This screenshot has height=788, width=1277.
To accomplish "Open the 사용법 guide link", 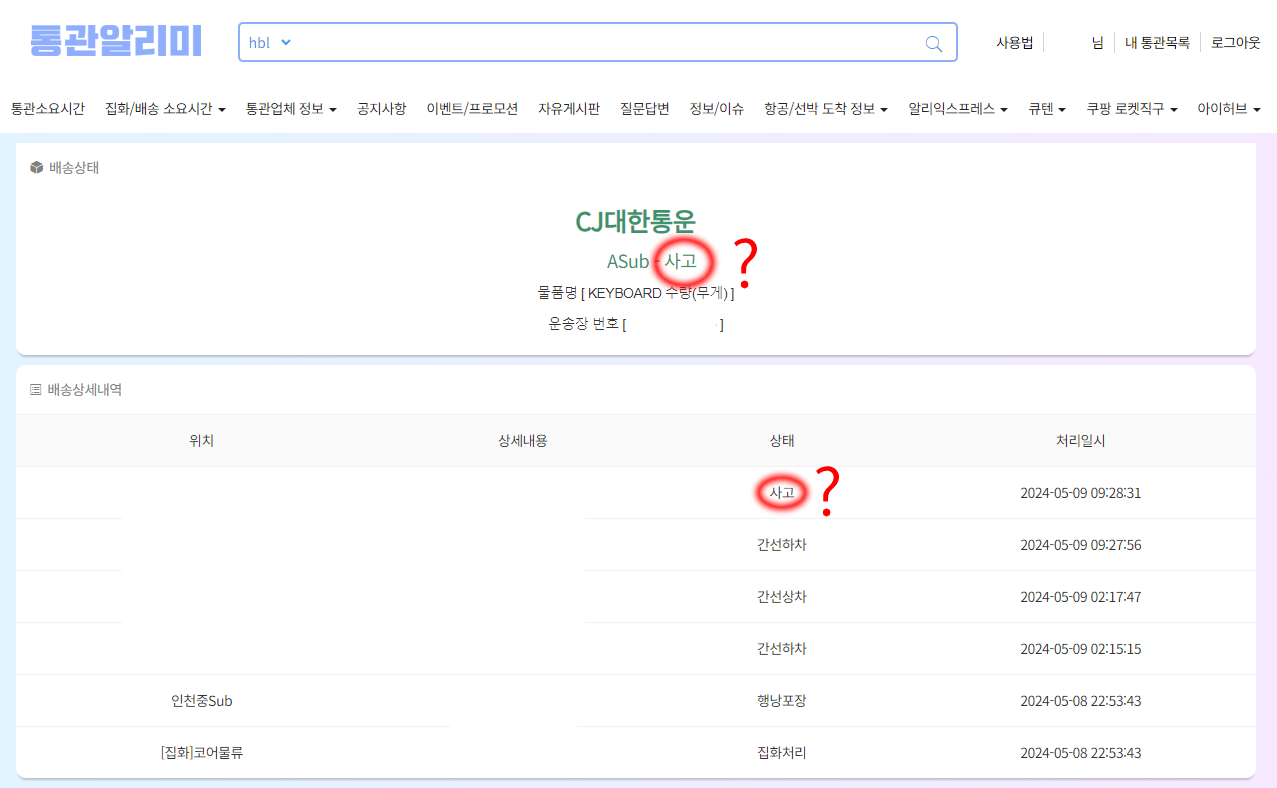I will click(x=1014, y=43).
